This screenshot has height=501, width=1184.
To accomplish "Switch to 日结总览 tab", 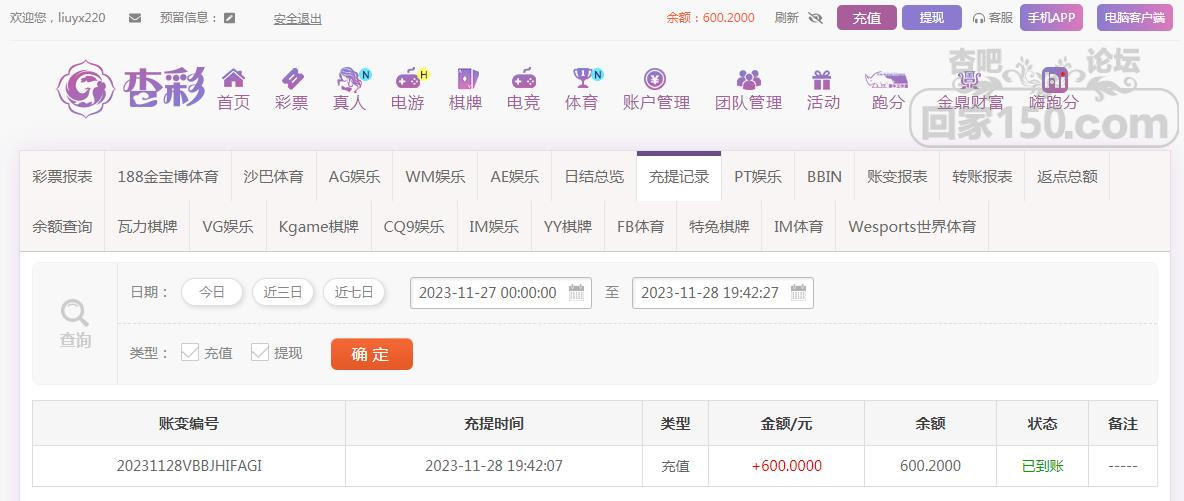I will click(594, 177).
